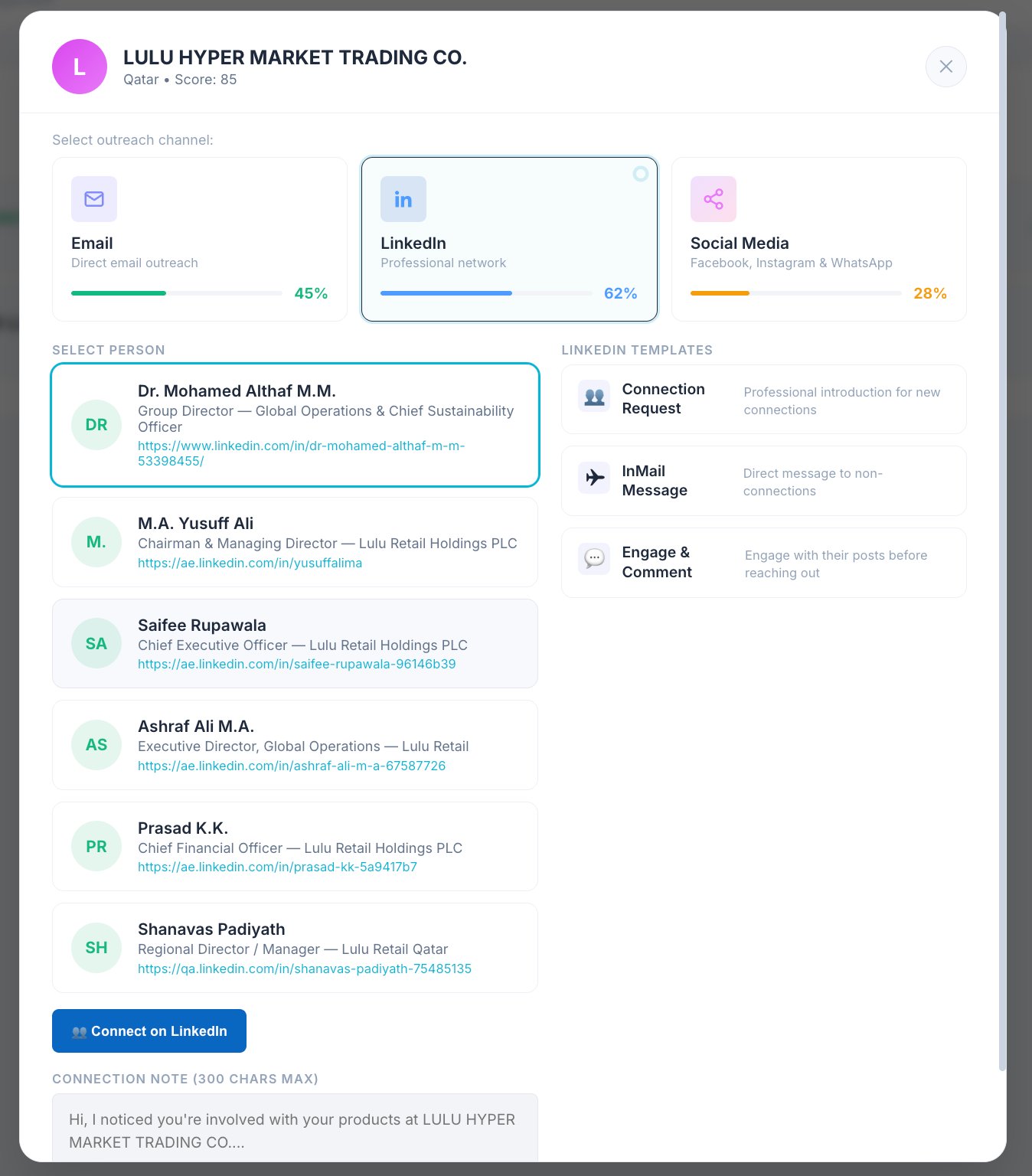Click the 'Qatar • Score: 85' subtitle
The image size is (1032, 1176).
point(180,80)
